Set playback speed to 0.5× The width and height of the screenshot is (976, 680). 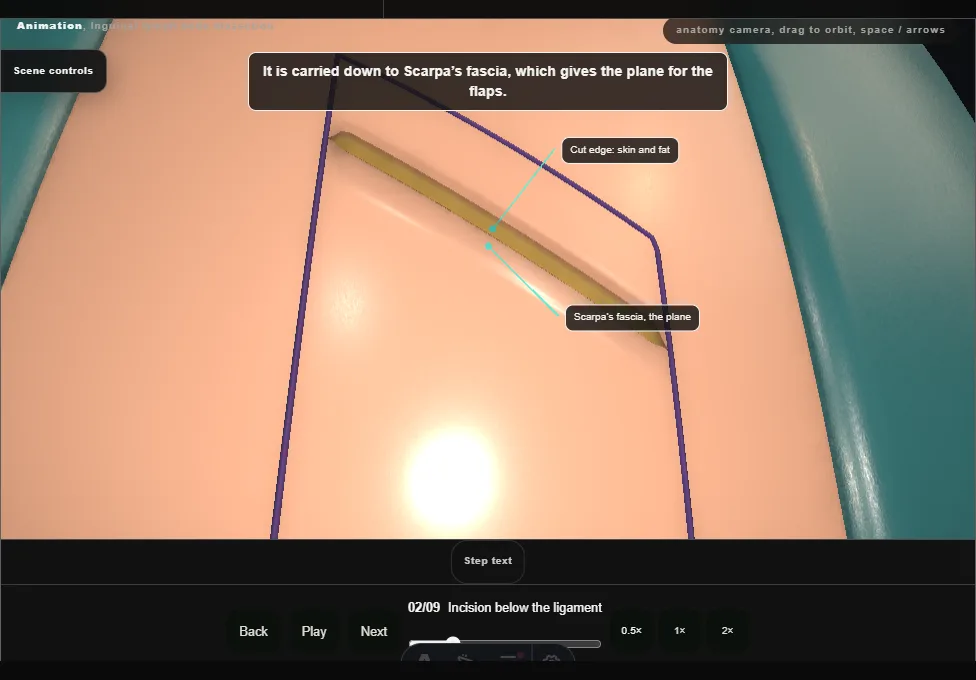click(x=631, y=631)
